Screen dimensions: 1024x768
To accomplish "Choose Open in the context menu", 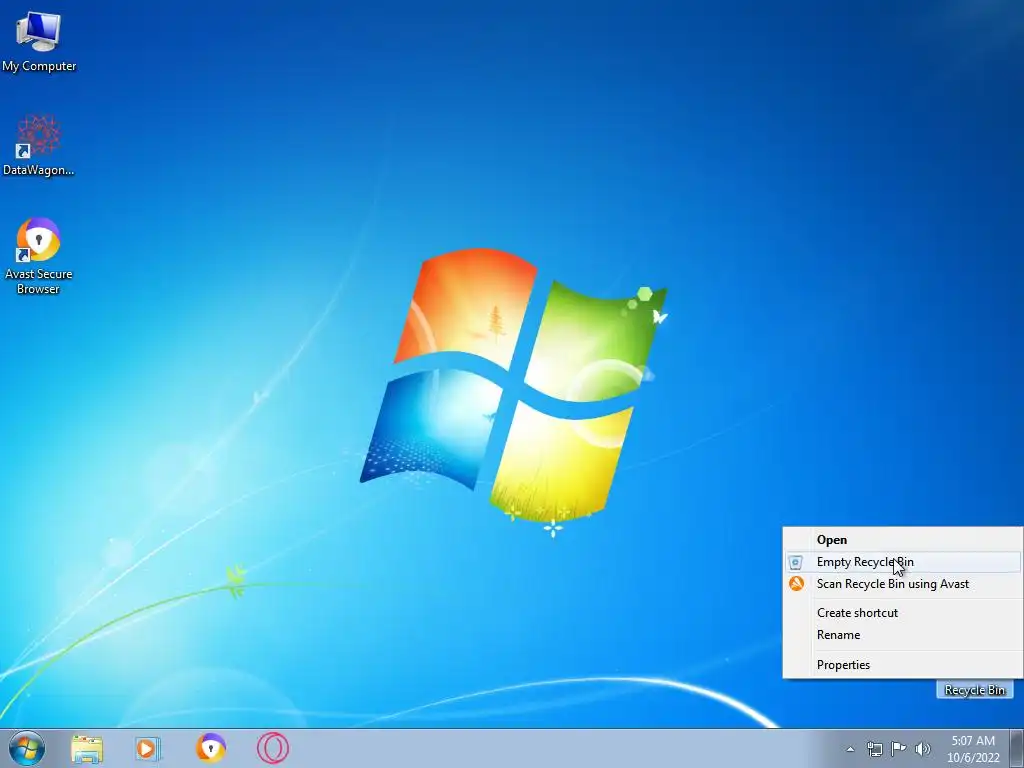I will 903,540.
